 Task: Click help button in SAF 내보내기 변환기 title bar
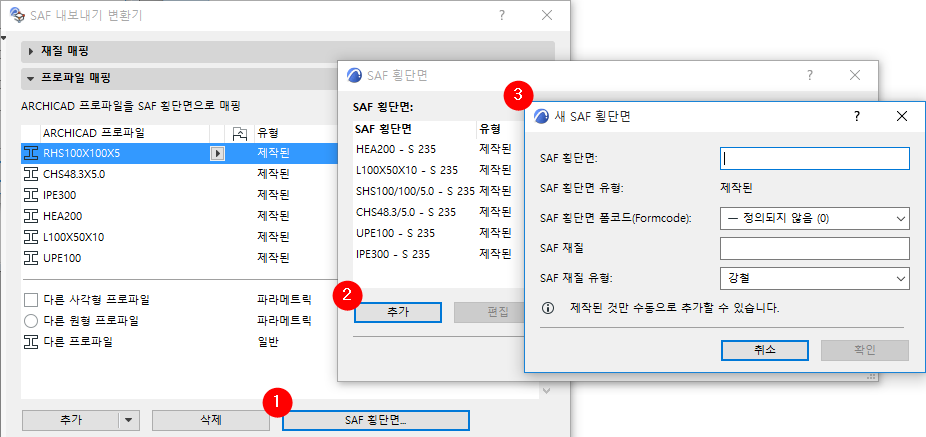[x=502, y=15]
